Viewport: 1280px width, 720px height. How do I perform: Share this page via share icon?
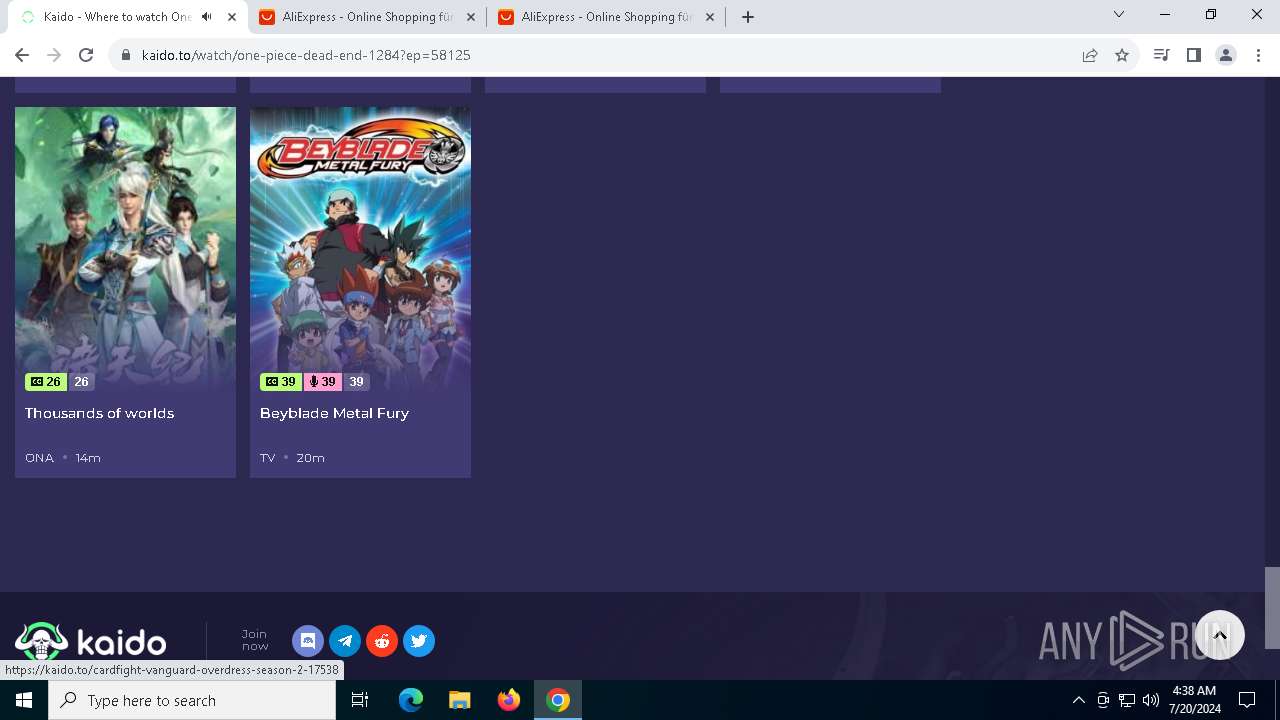pos(1090,55)
